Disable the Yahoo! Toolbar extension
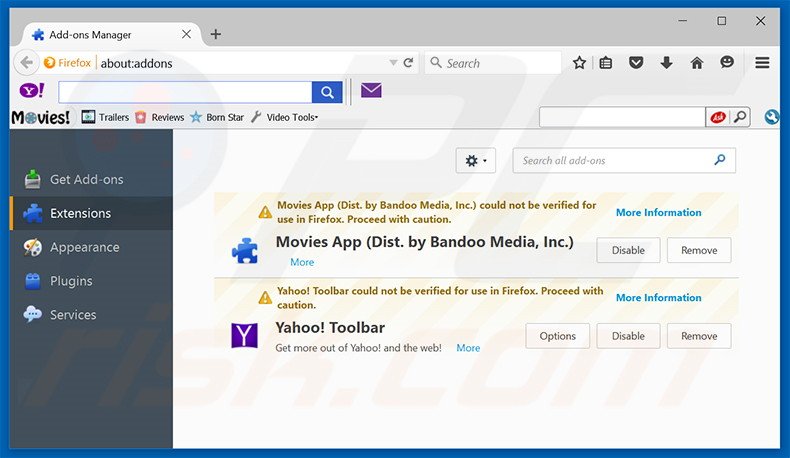Screen dimensions: 790x458 click(x=628, y=336)
